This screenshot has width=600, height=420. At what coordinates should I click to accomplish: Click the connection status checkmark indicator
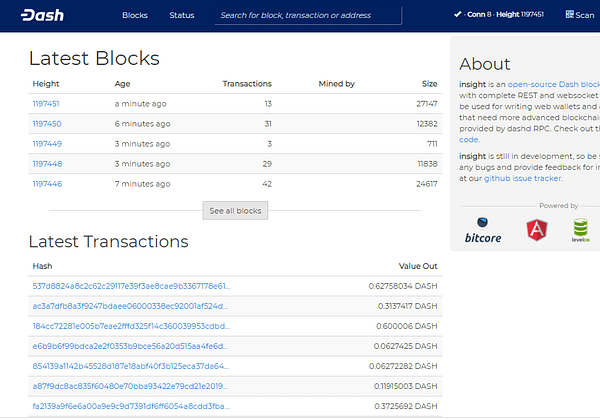(x=485, y=14)
